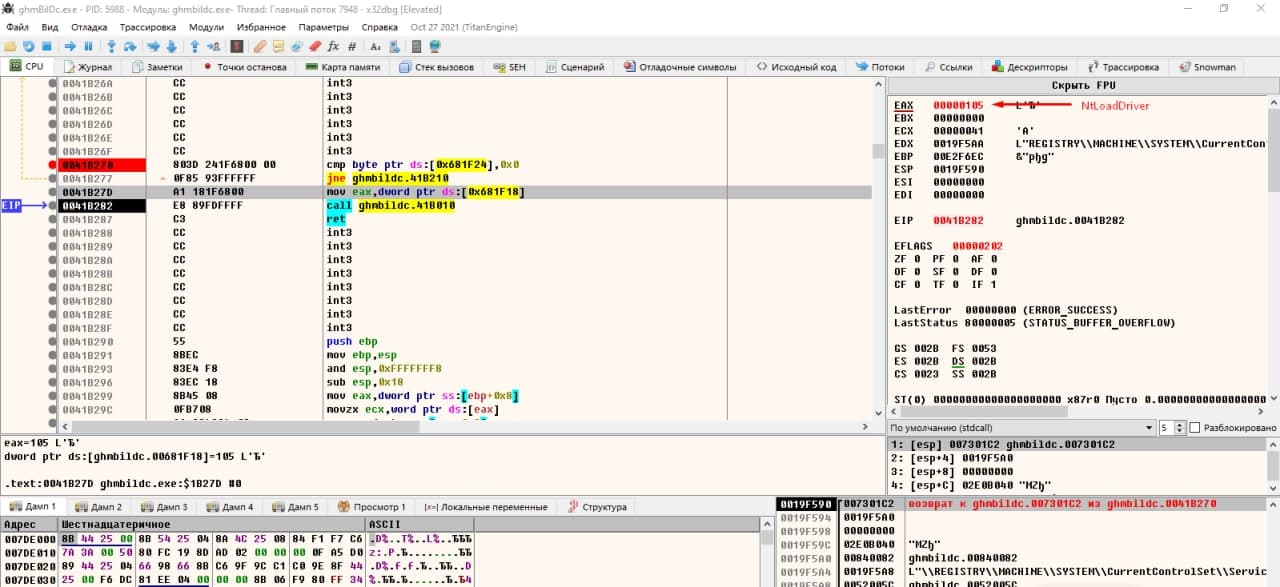Screen dimensions: 1280x587
Task: Open the Snowman tab
Action: (1205, 67)
